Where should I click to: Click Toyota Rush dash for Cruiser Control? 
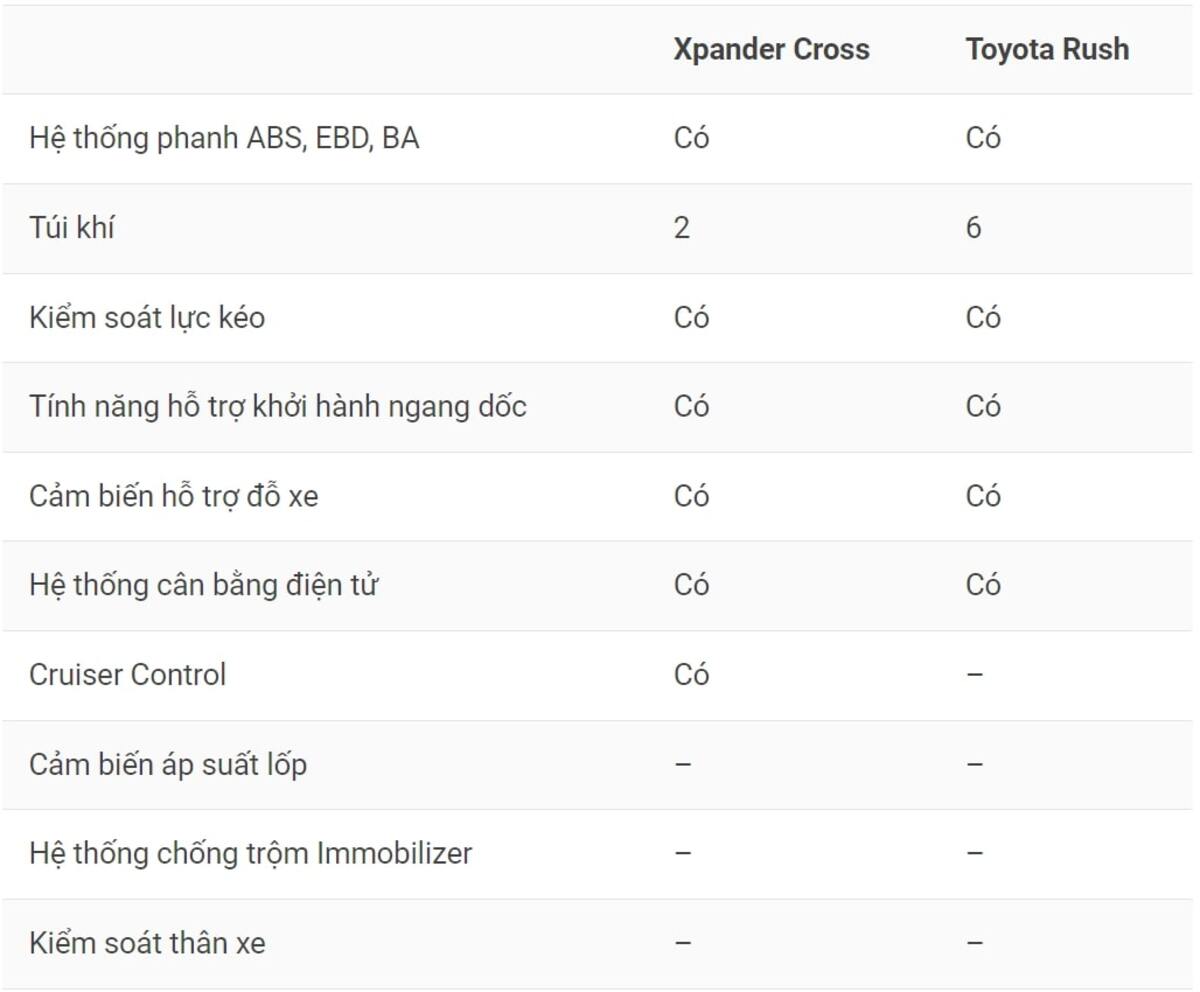click(975, 675)
